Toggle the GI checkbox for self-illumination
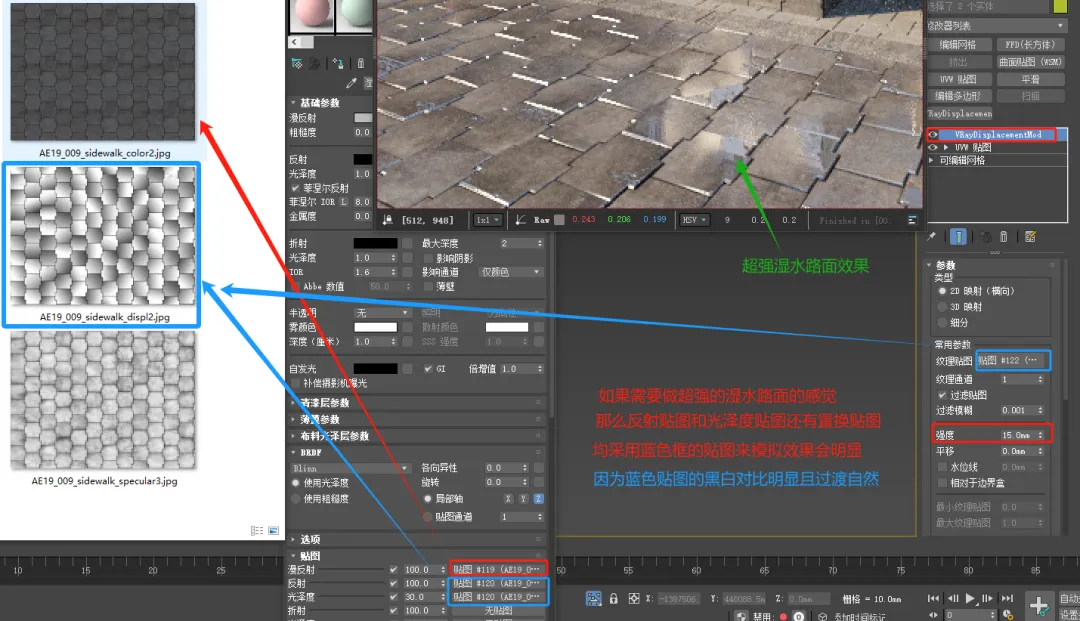The width and height of the screenshot is (1080, 621). coord(428,369)
